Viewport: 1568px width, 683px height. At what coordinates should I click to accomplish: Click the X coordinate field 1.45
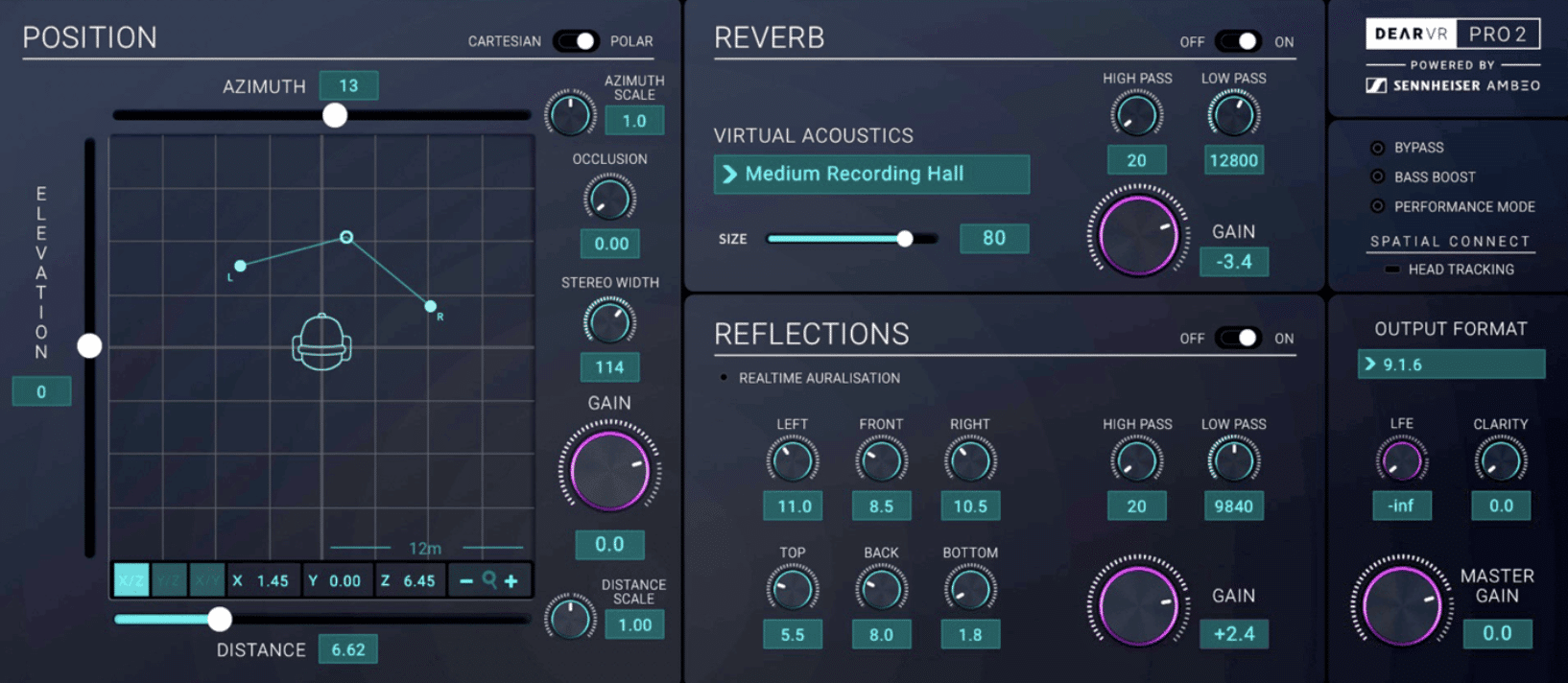[x=264, y=580]
